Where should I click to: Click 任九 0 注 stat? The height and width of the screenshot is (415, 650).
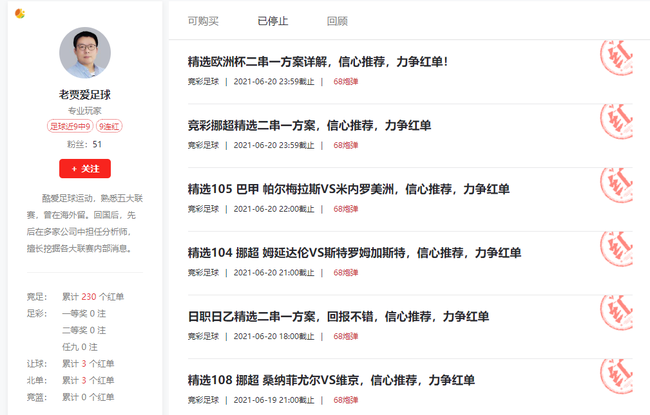tap(80, 347)
